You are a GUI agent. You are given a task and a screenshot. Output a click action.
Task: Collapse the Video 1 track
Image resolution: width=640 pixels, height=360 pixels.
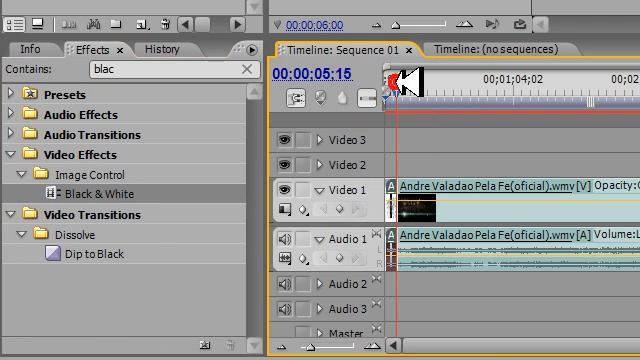pos(320,191)
